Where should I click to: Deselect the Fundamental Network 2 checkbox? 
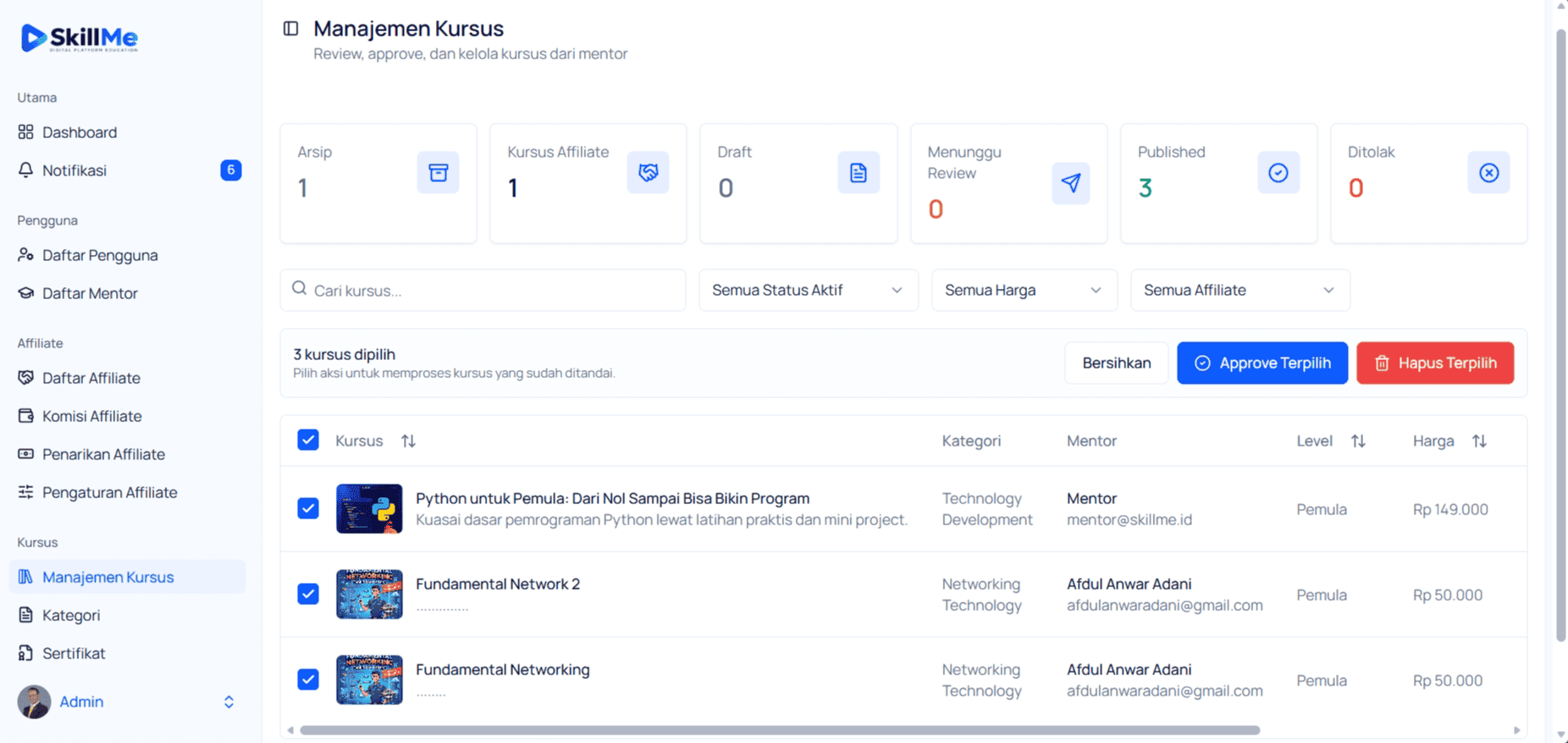pos(308,594)
